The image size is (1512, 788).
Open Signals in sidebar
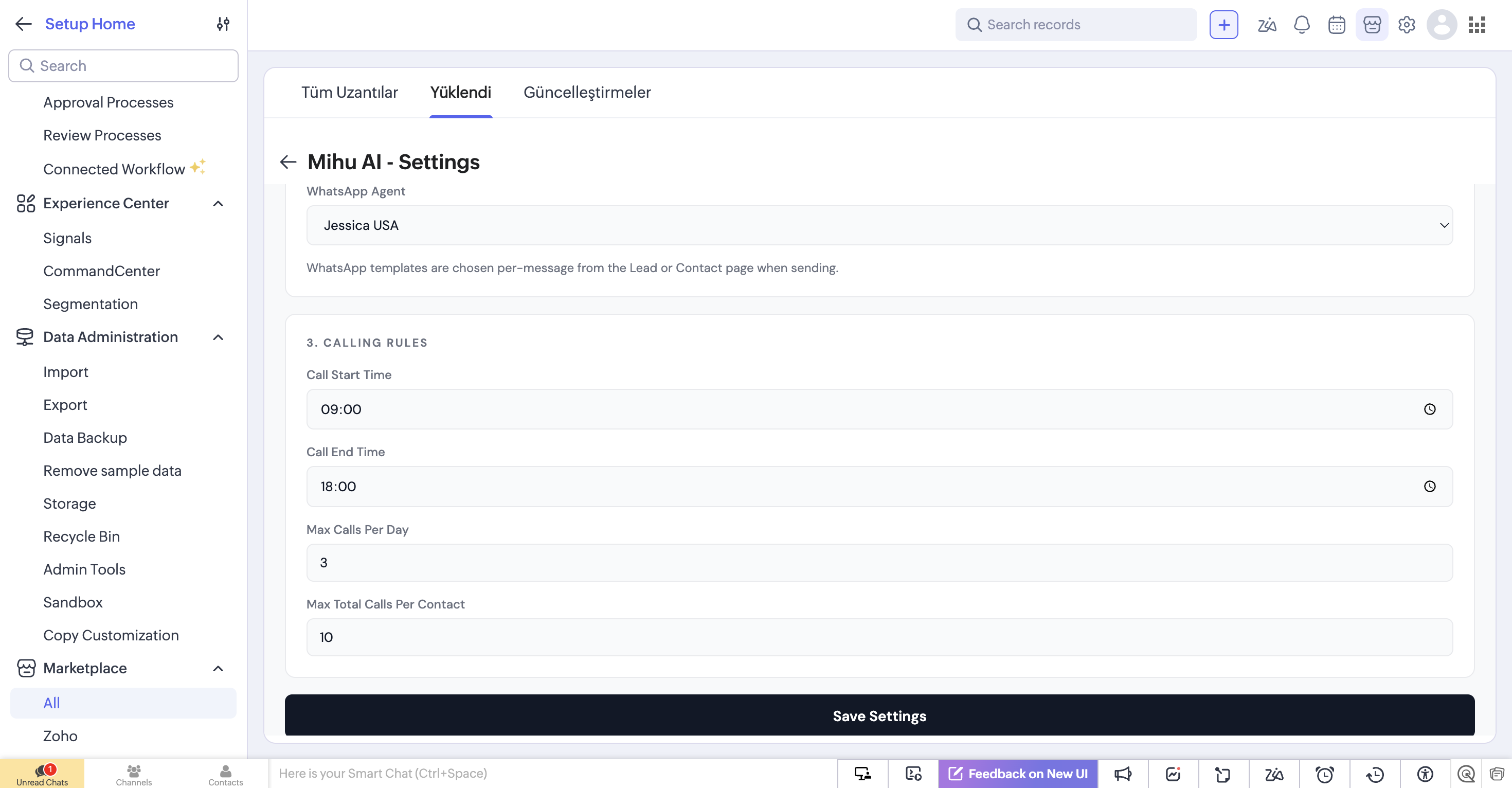pos(67,238)
